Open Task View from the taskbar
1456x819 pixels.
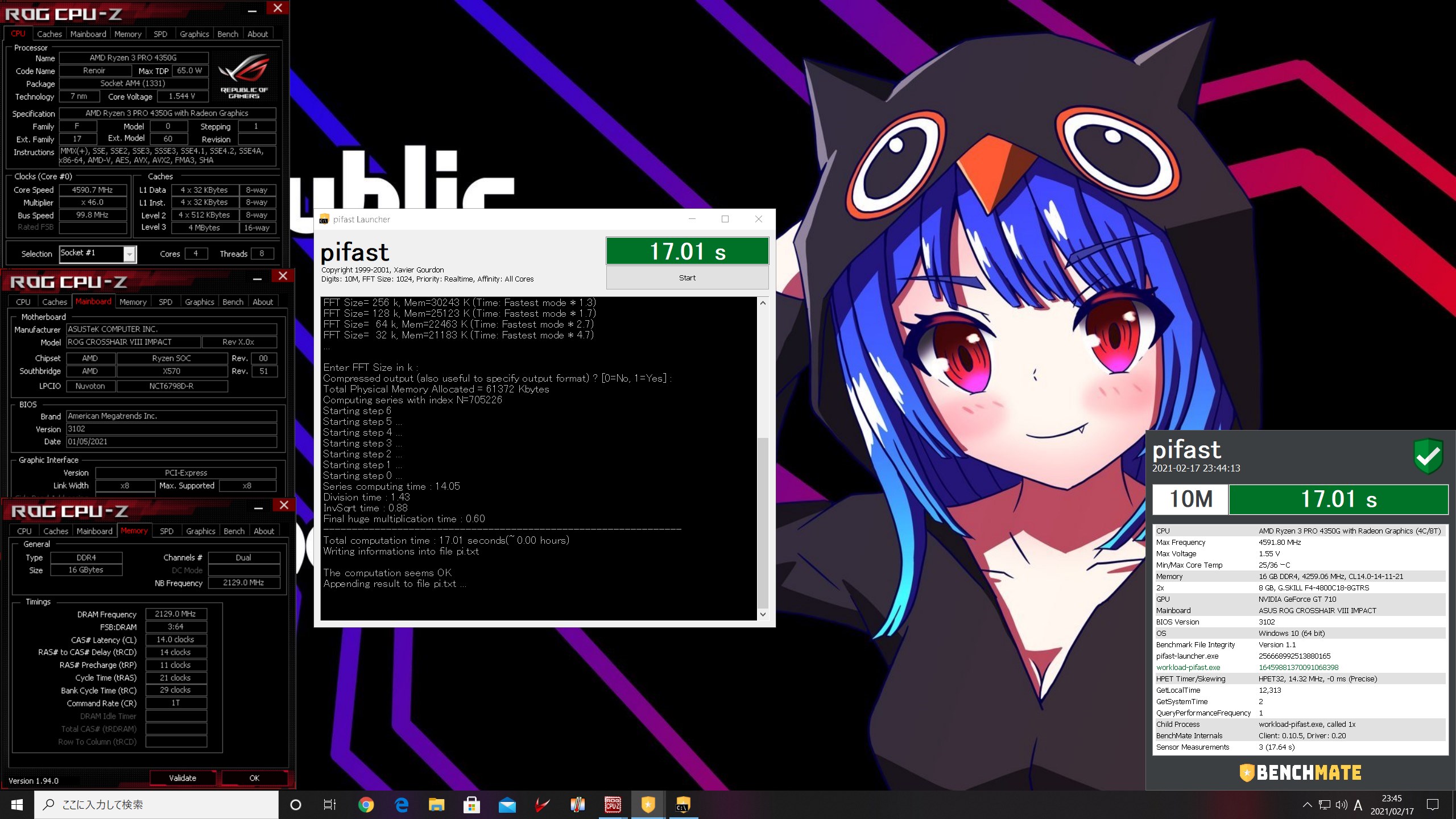click(x=330, y=805)
